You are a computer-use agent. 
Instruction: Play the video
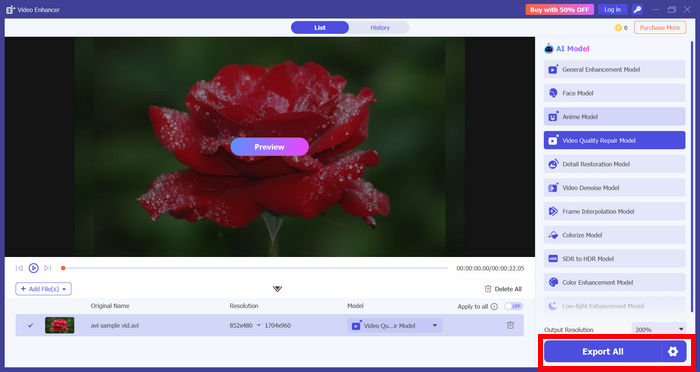(x=33, y=268)
